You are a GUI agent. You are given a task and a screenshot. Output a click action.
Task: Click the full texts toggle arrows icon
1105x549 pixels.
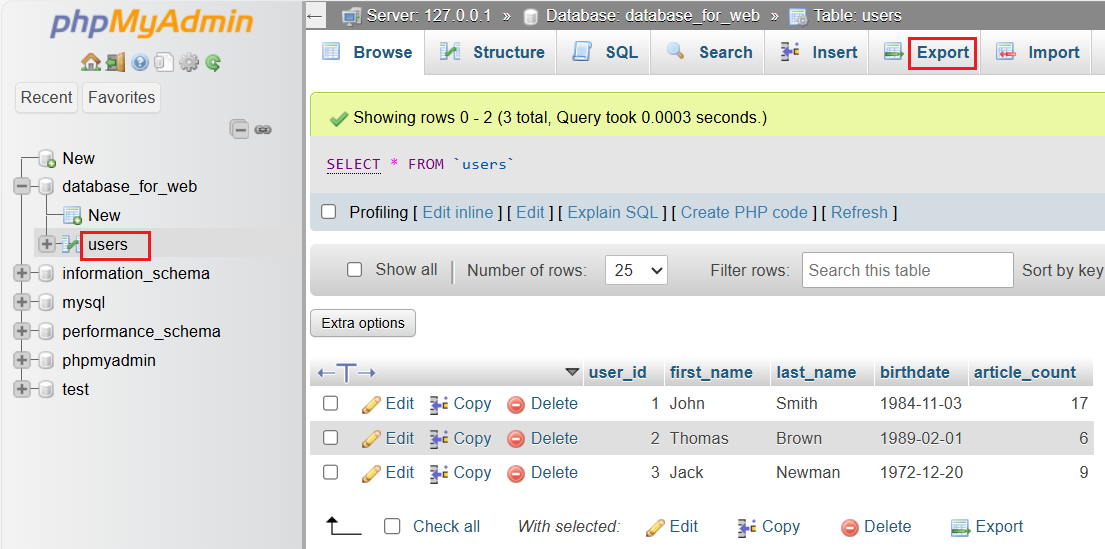346,373
